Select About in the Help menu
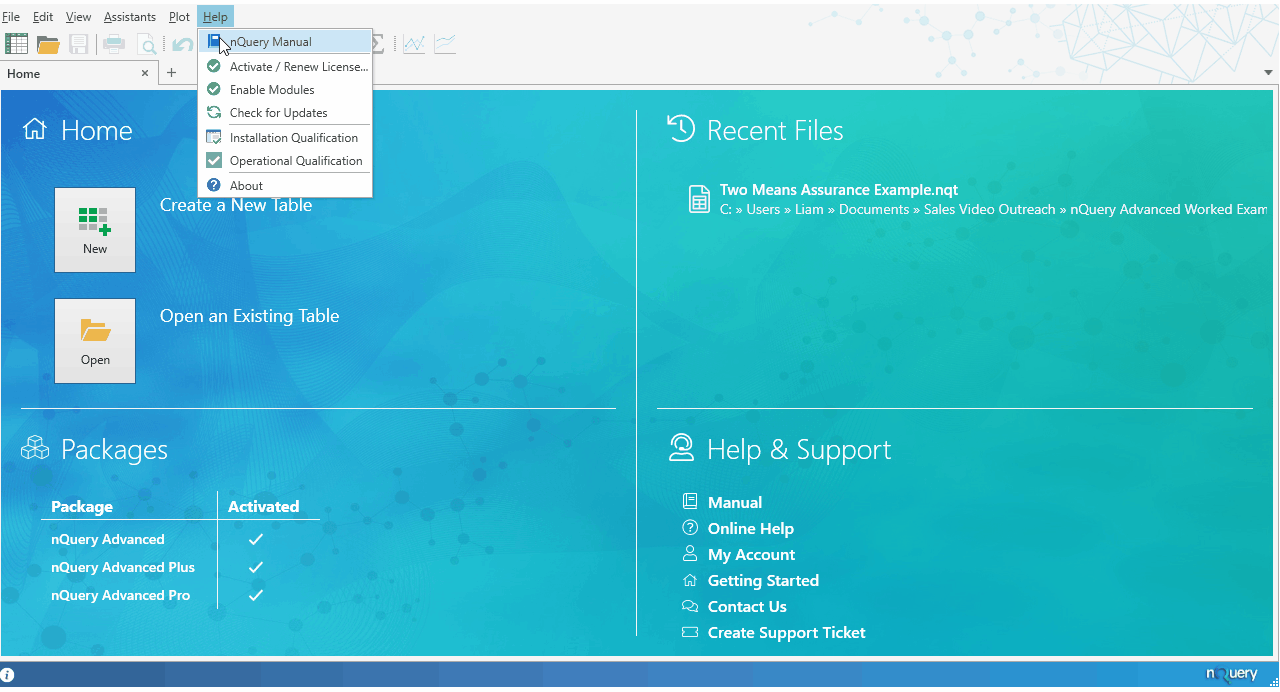The height and width of the screenshot is (692, 1280). click(x=285, y=186)
